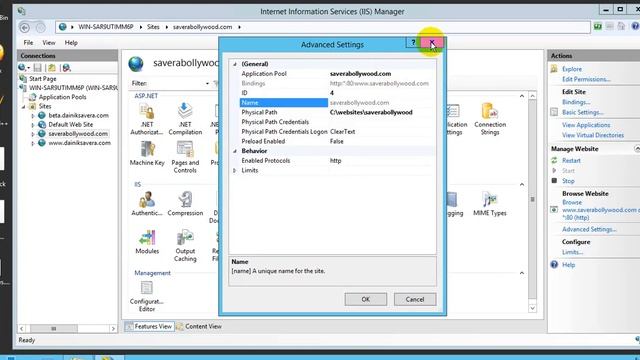
Task: Collapse the Manage Website actions section
Action: [636, 149]
